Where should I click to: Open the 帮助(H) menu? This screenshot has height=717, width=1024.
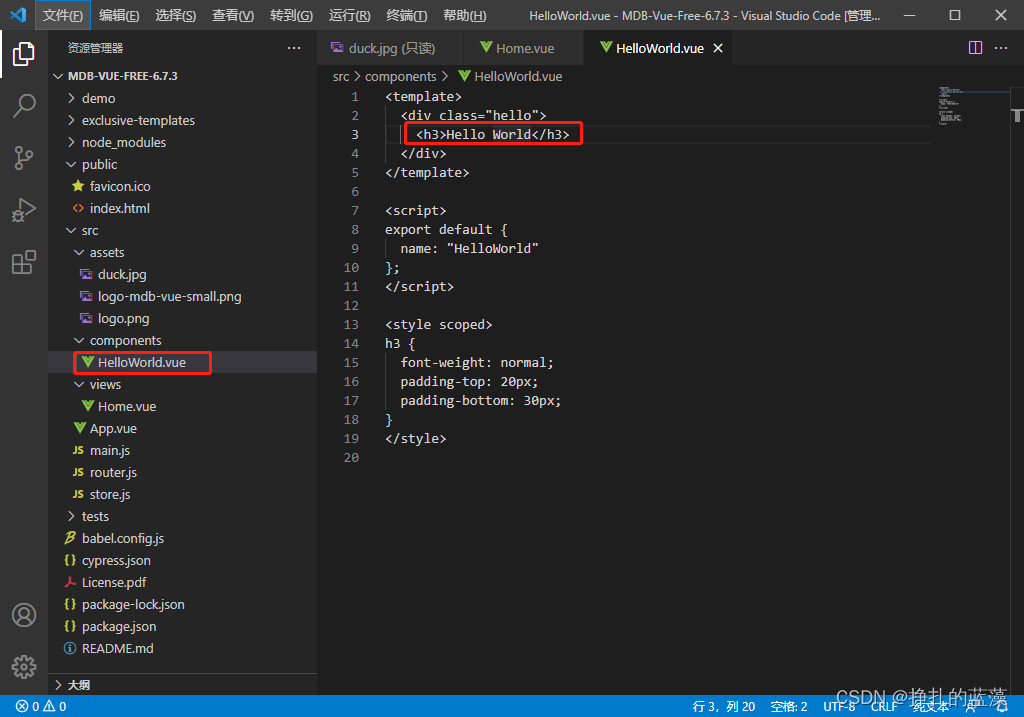click(464, 15)
